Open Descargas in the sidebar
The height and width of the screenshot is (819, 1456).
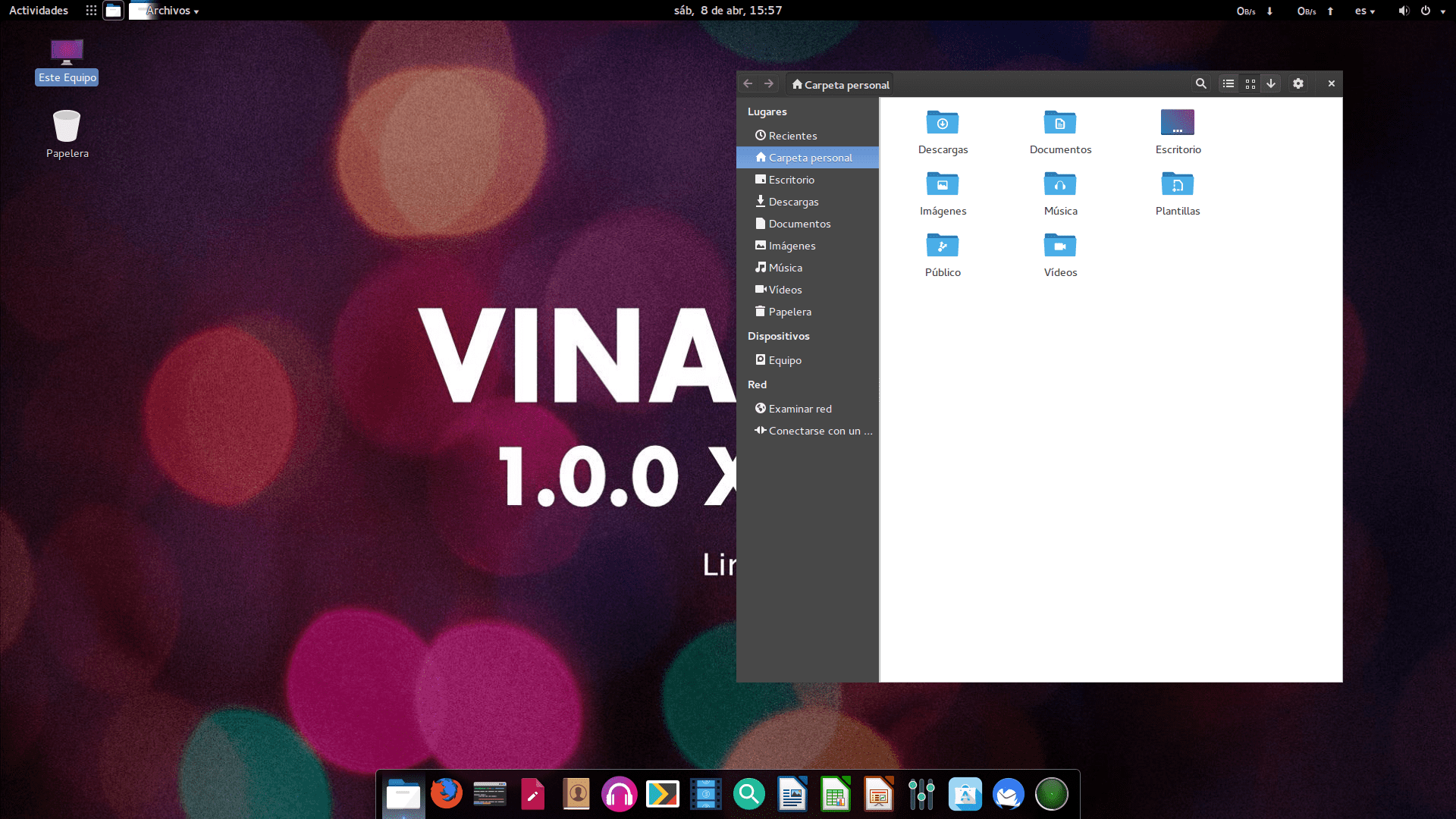pyautogui.click(x=808, y=202)
